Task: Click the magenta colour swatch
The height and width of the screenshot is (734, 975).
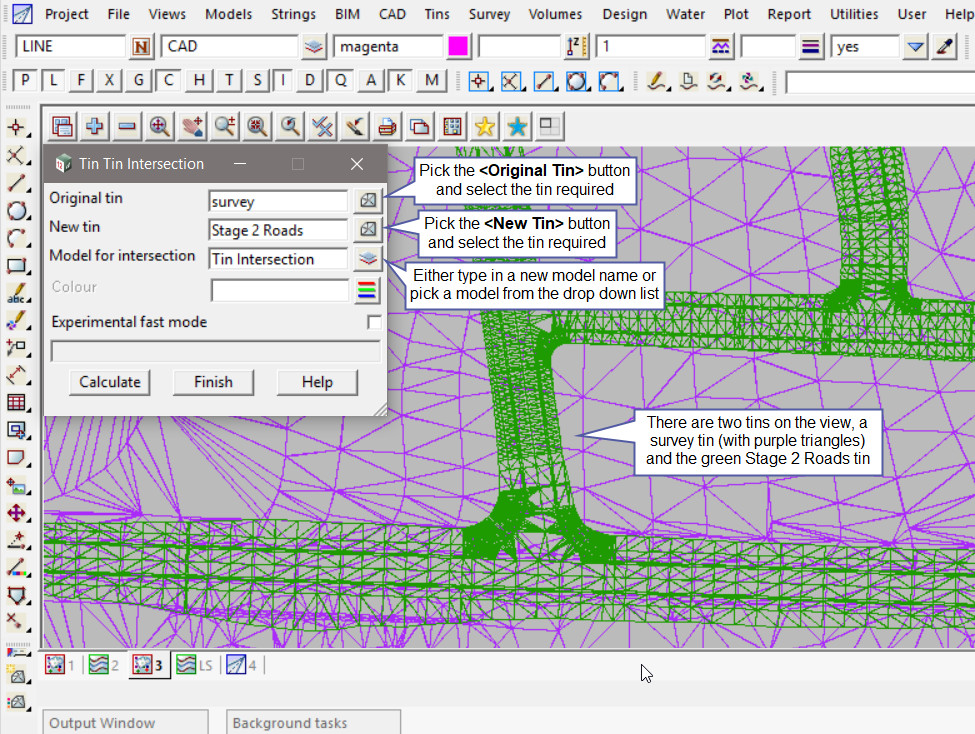Action: [459, 47]
